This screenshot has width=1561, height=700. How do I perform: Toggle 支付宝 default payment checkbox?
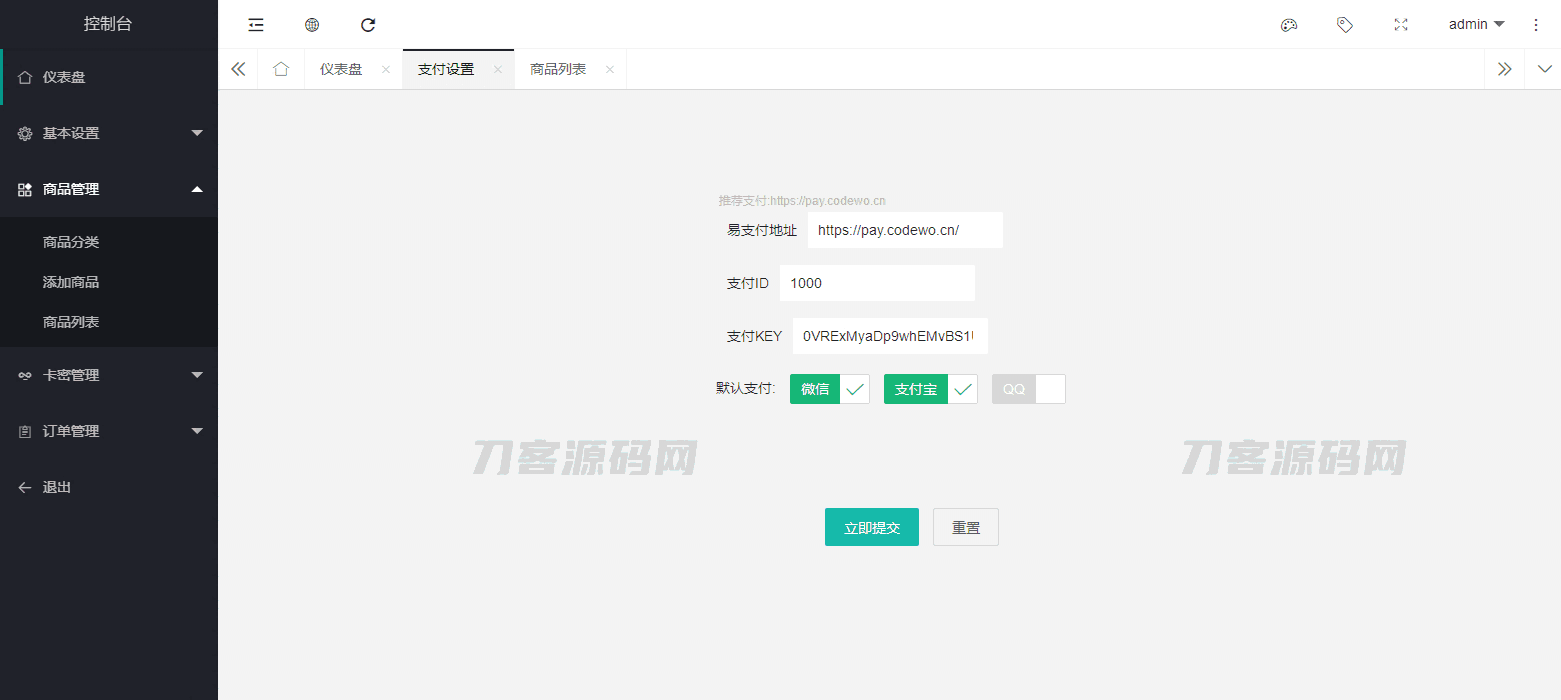click(931, 389)
